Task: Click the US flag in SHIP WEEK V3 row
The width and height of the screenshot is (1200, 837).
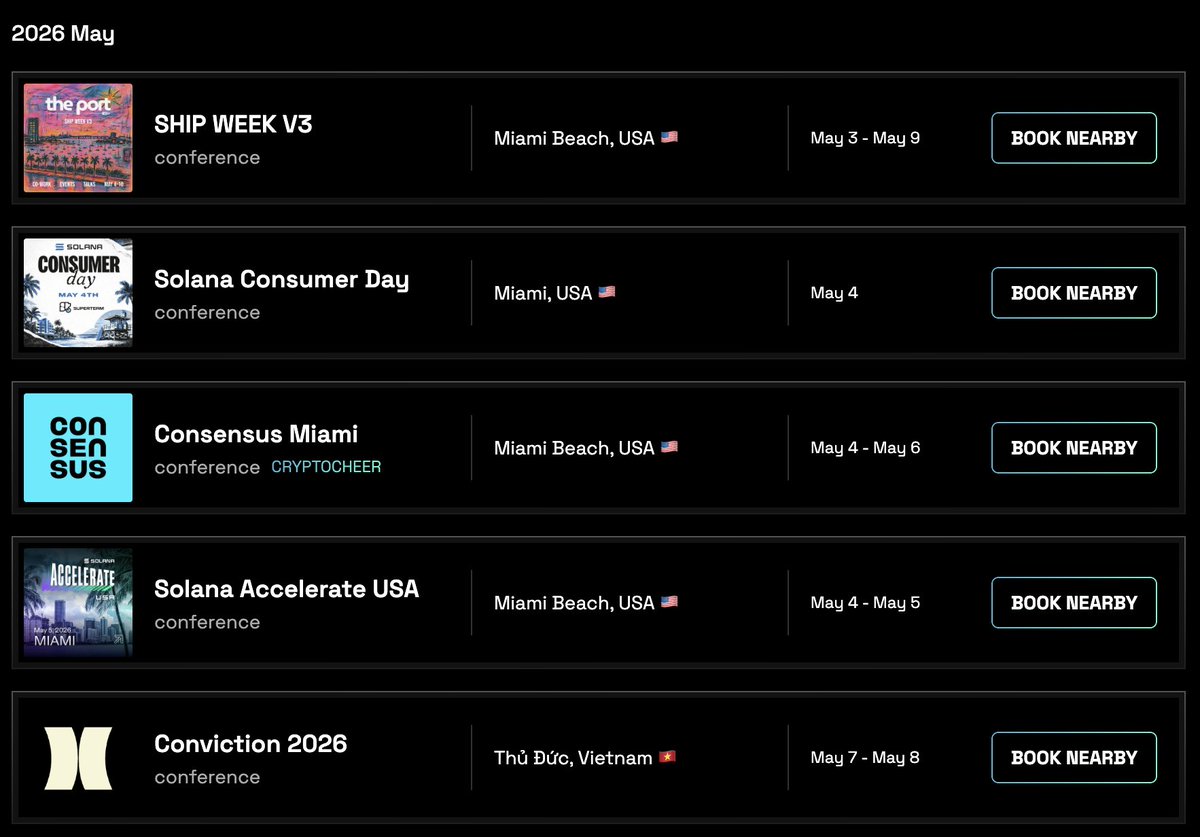Action: [669, 137]
